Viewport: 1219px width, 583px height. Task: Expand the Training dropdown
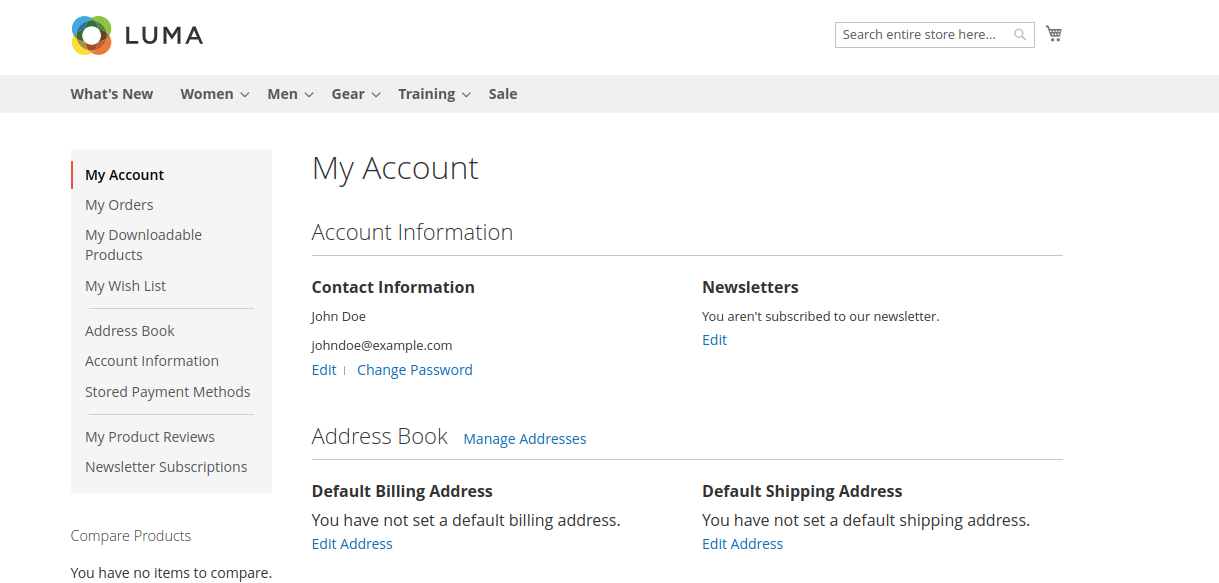pos(427,93)
